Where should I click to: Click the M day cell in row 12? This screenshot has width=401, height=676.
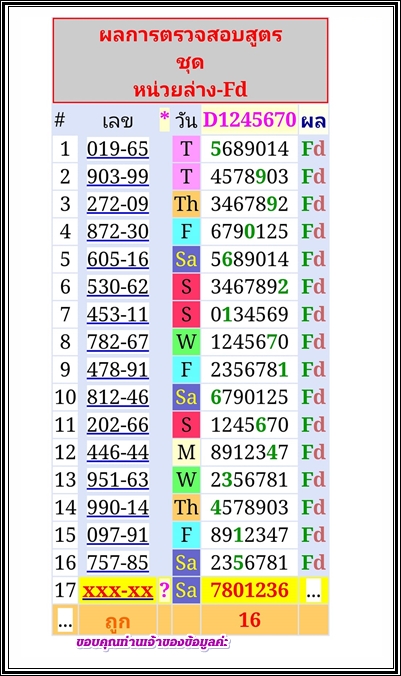point(186,452)
